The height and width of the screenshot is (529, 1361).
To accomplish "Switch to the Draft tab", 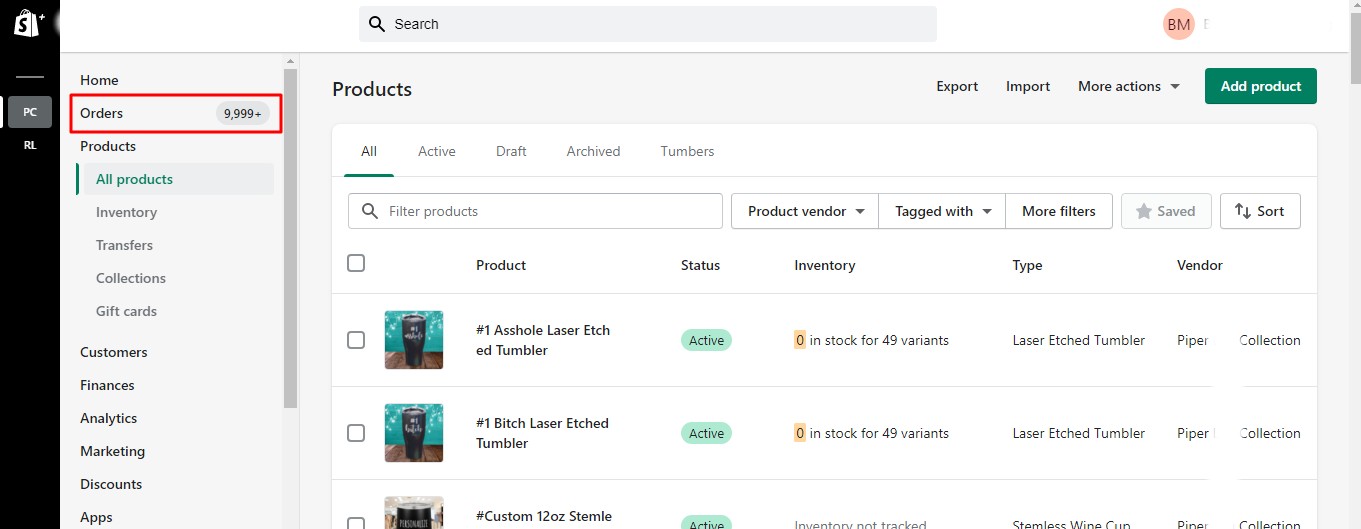I will coord(511,151).
